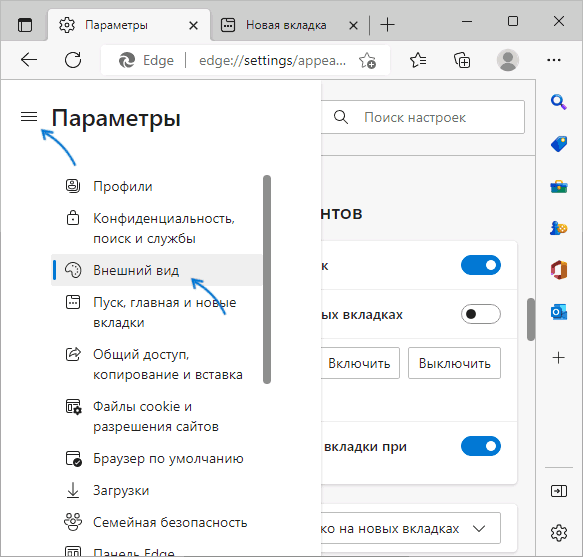The width and height of the screenshot is (583, 557).
Task: Open a new tab with plus button
Action: (x=387, y=25)
